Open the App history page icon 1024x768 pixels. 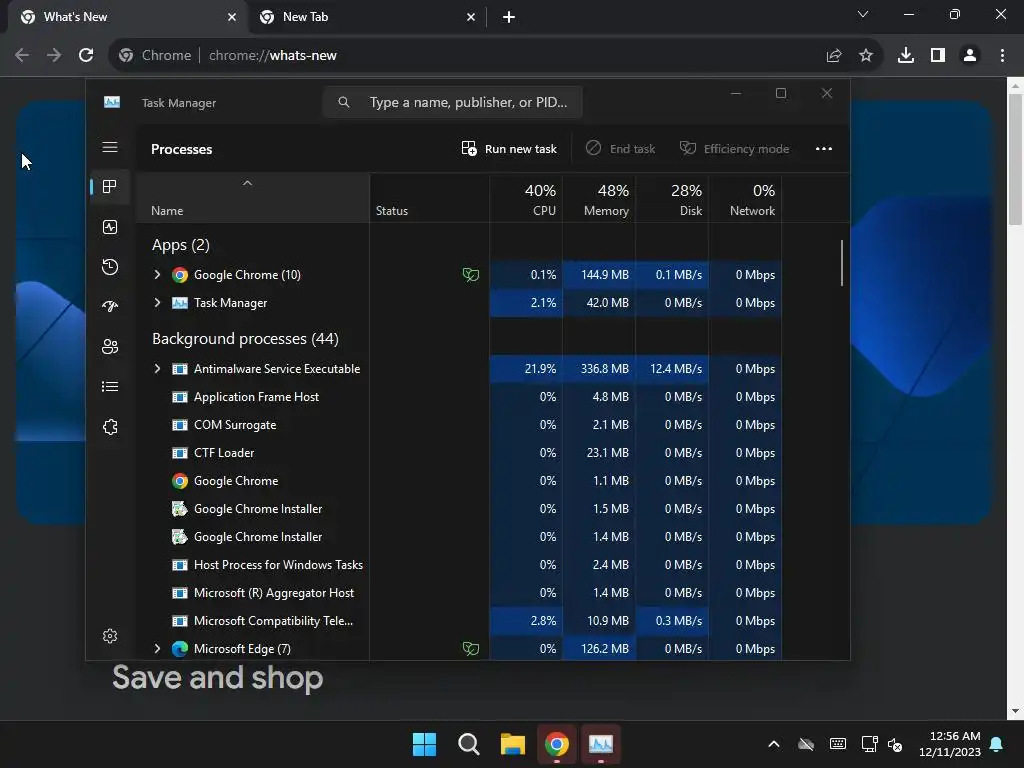coord(110,266)
